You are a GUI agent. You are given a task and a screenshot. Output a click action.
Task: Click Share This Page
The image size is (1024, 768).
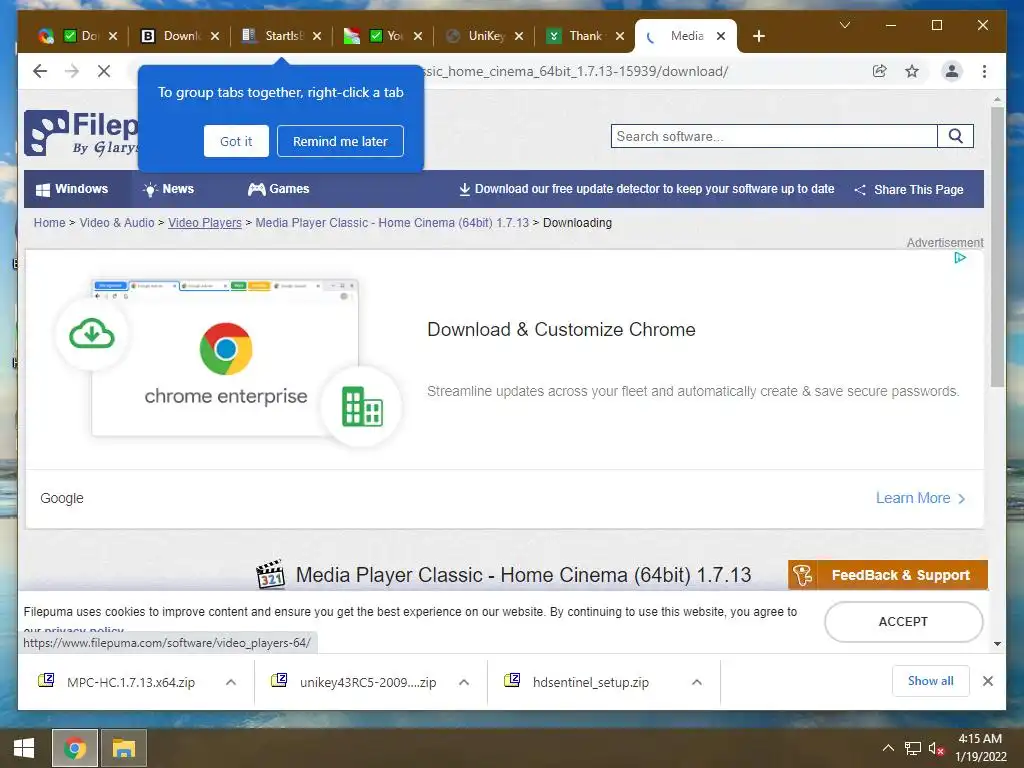tap(908, 189)
